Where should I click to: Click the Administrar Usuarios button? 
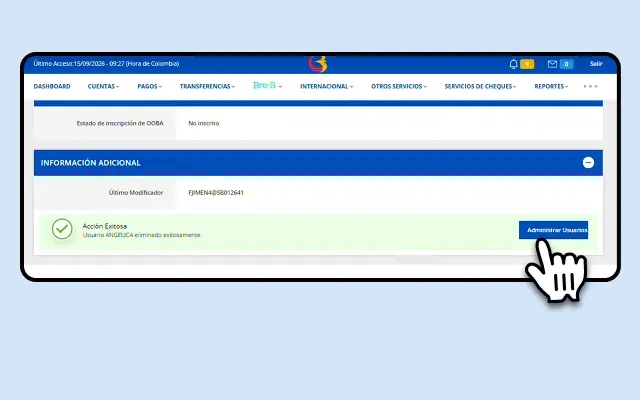(553, 230)
